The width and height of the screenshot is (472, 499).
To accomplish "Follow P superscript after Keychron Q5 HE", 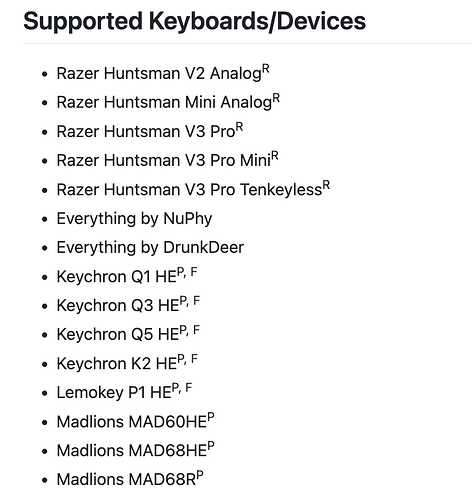I will click(x=183, y=331).
